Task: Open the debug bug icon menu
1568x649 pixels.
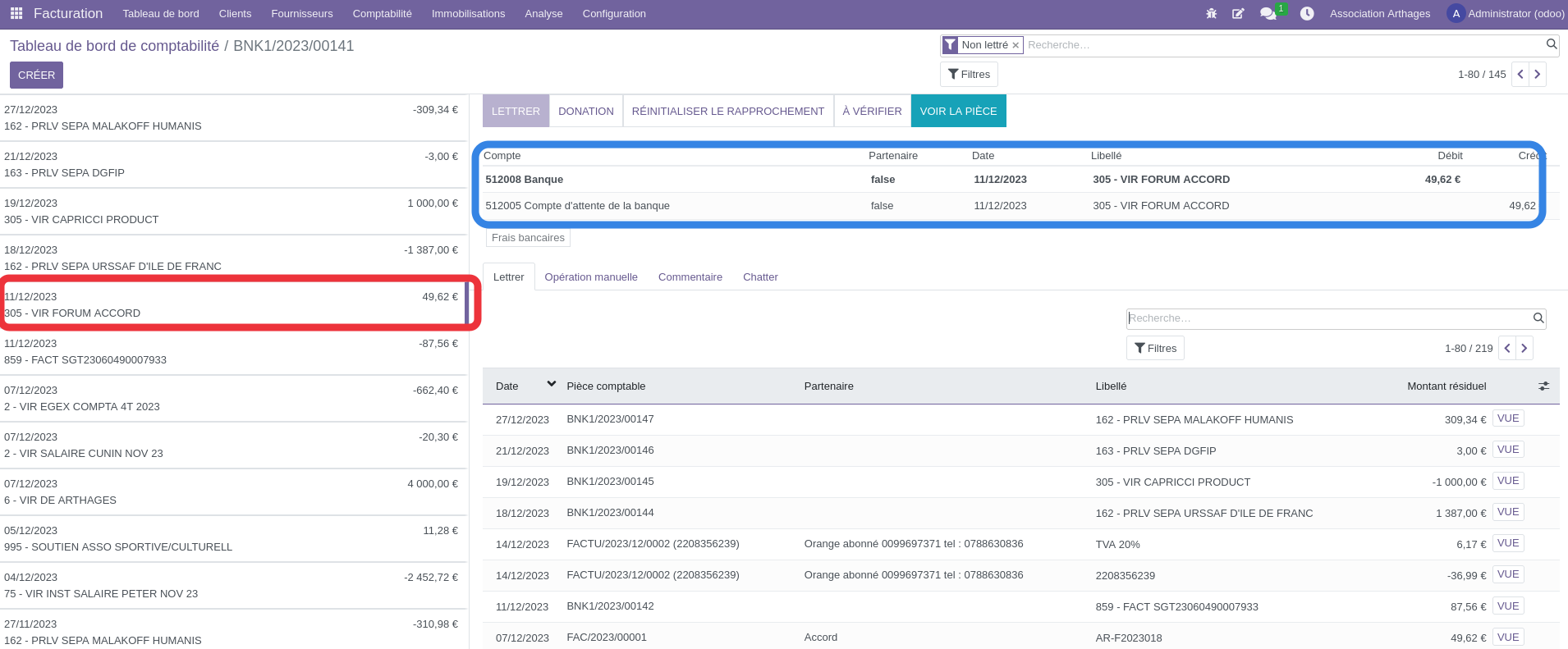Action: click(1211, 13)
